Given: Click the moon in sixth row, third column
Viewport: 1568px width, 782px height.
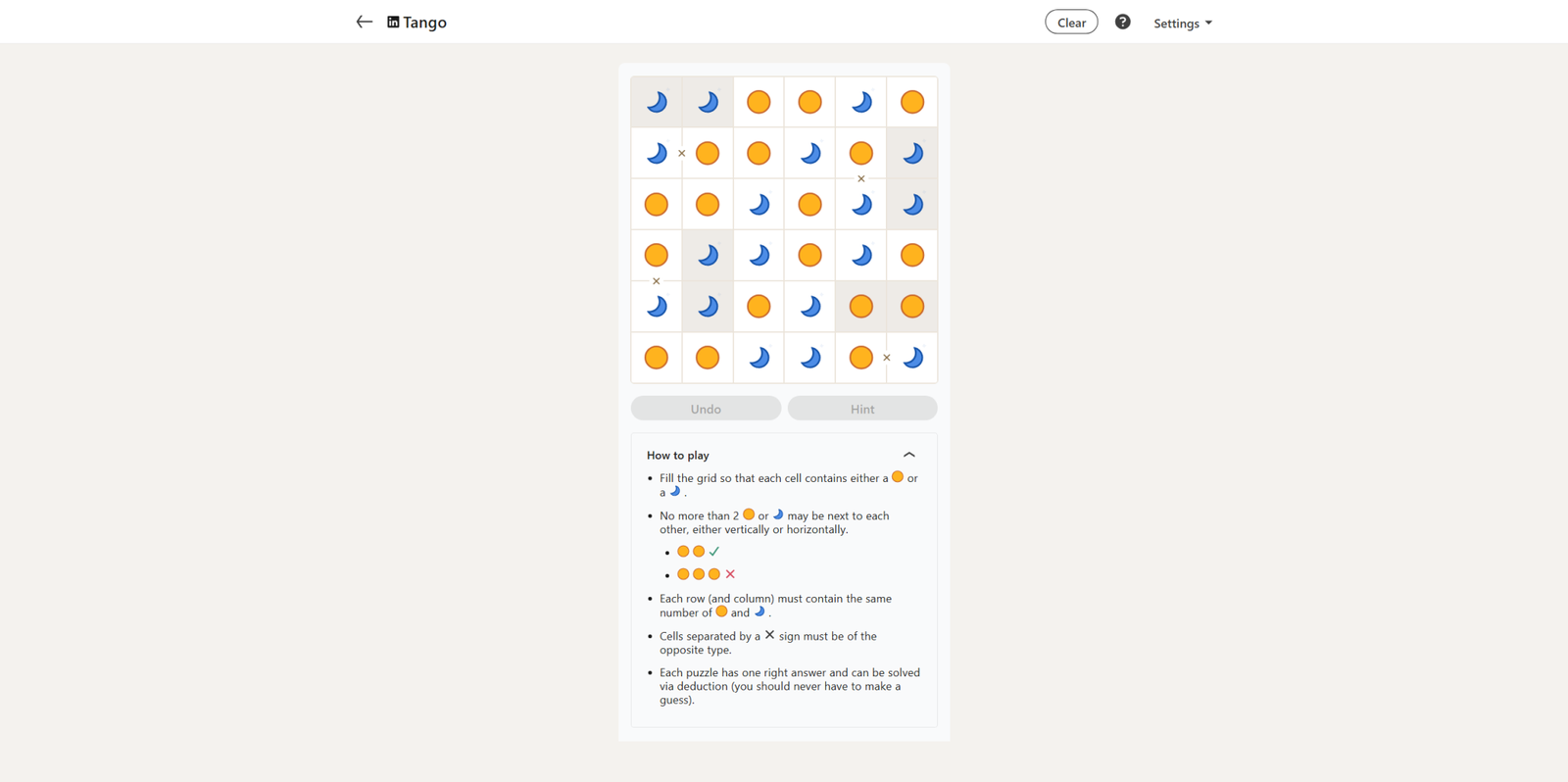Looking at the screenshot, I should tap(759, 358).
